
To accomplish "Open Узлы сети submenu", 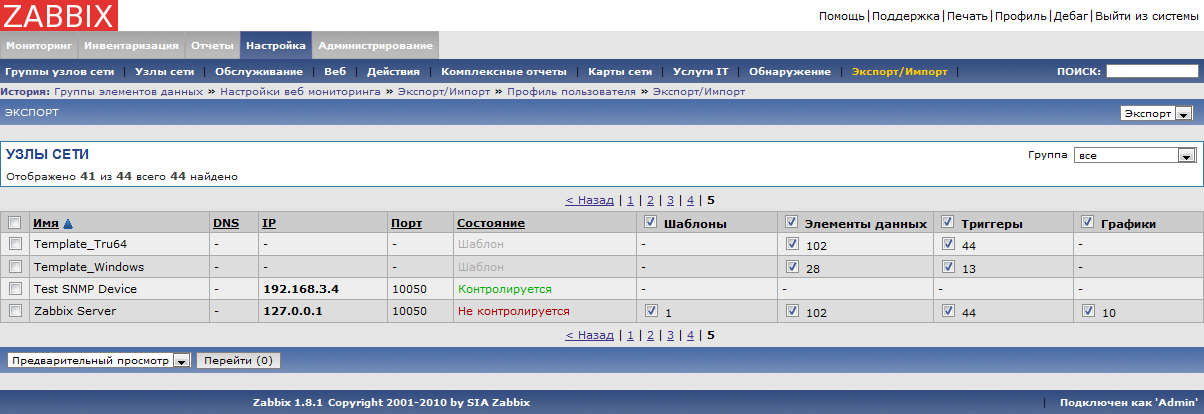I will point(164,72).
